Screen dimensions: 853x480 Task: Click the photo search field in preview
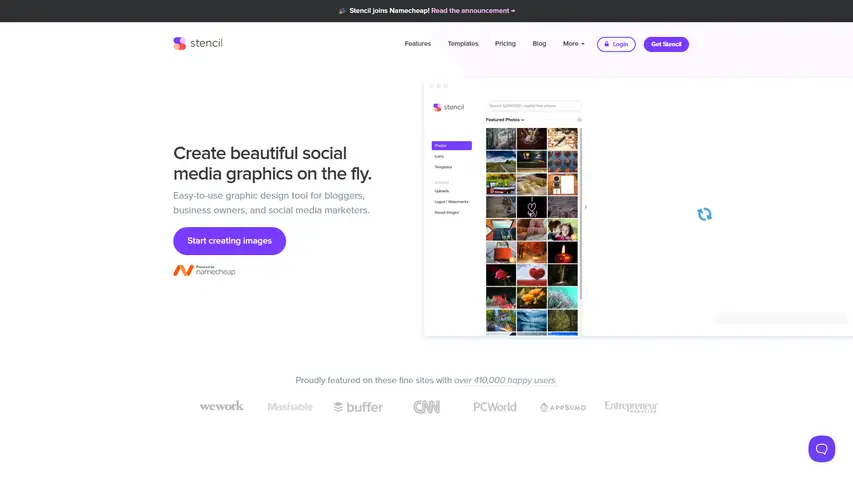click(534, 106)
